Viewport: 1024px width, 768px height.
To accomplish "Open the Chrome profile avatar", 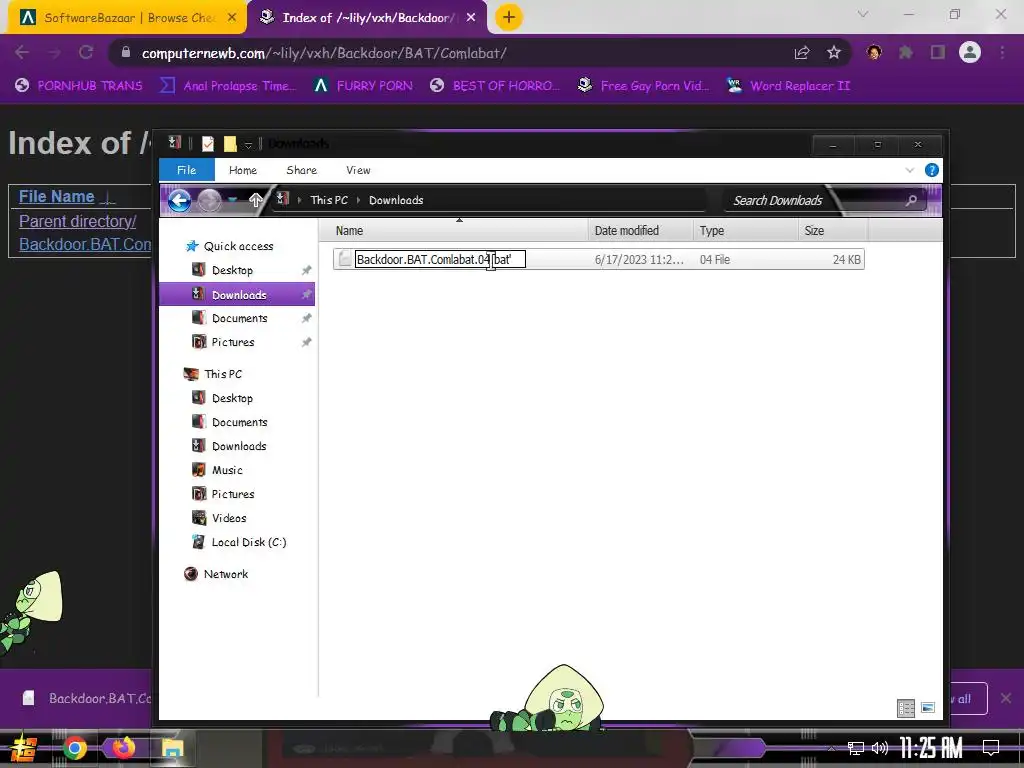I will [970, 52].
